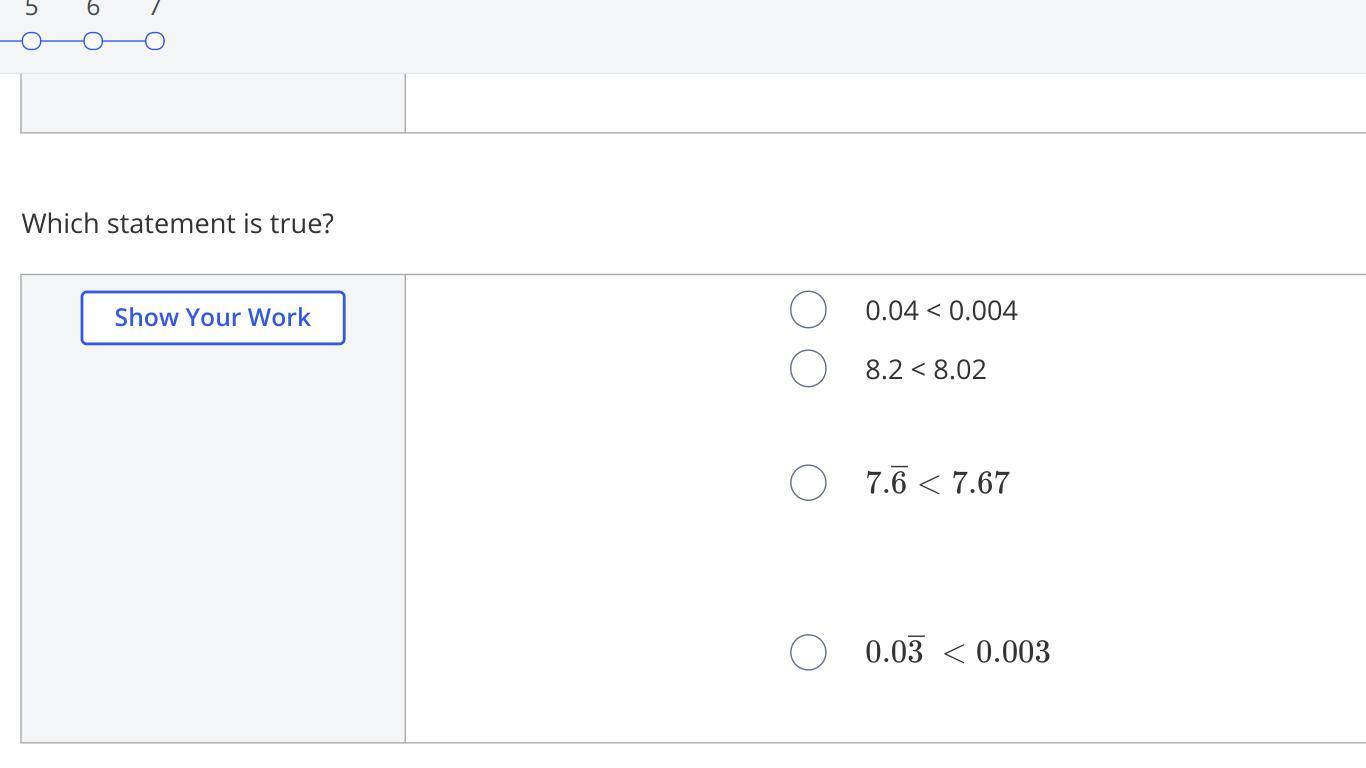The width and height of the screenshot is (1366, 768).
Task: Click the gray work panel below Show Your Work
Action: (213, 540)
